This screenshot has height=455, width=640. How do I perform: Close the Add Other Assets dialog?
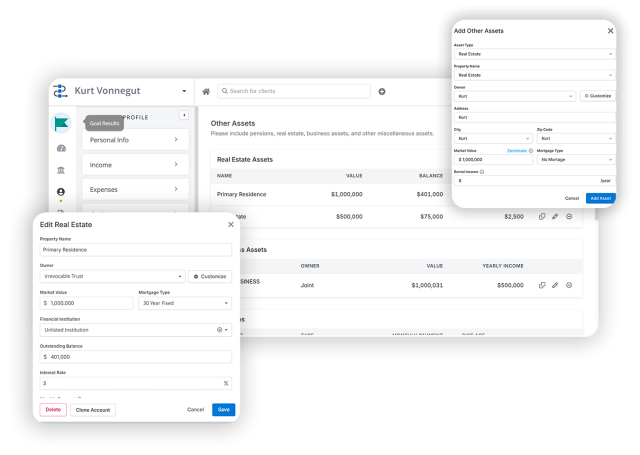[610, 31]
